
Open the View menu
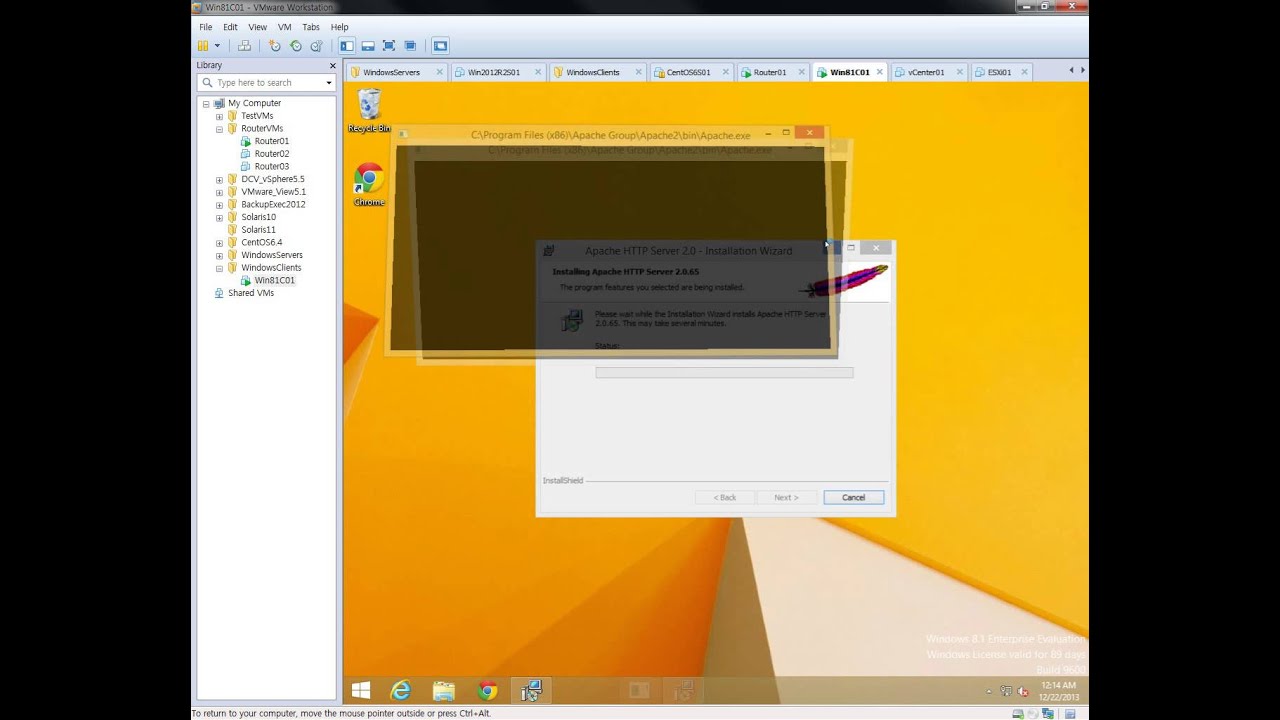coord(257,27)
